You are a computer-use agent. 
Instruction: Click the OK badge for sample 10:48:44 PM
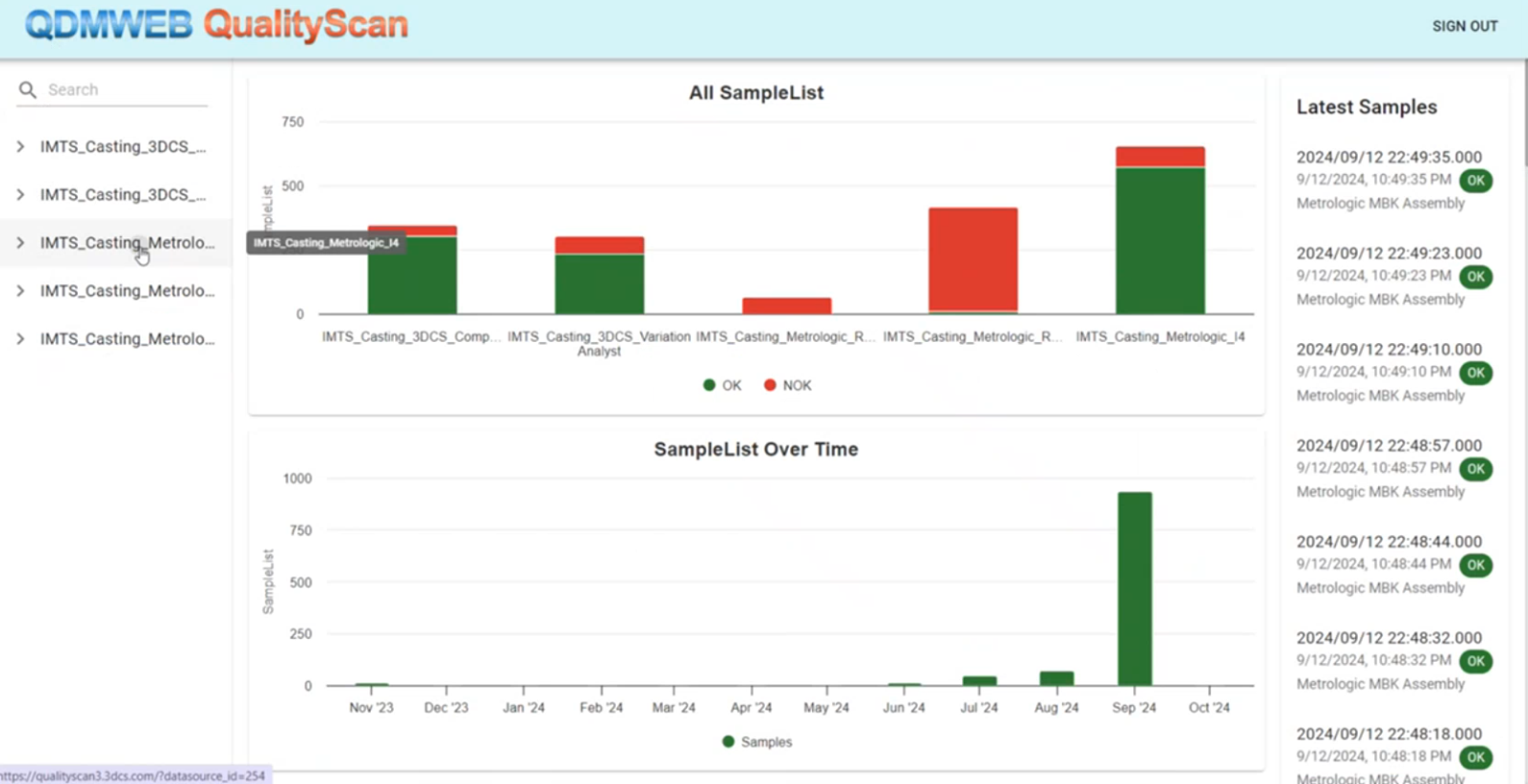point(1475,565)
